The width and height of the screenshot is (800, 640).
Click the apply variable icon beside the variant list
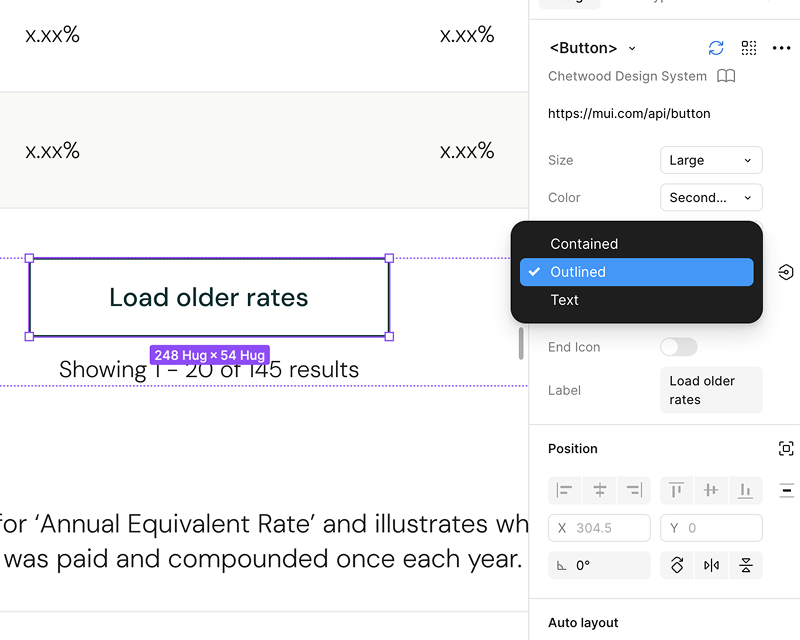point(786,272)
